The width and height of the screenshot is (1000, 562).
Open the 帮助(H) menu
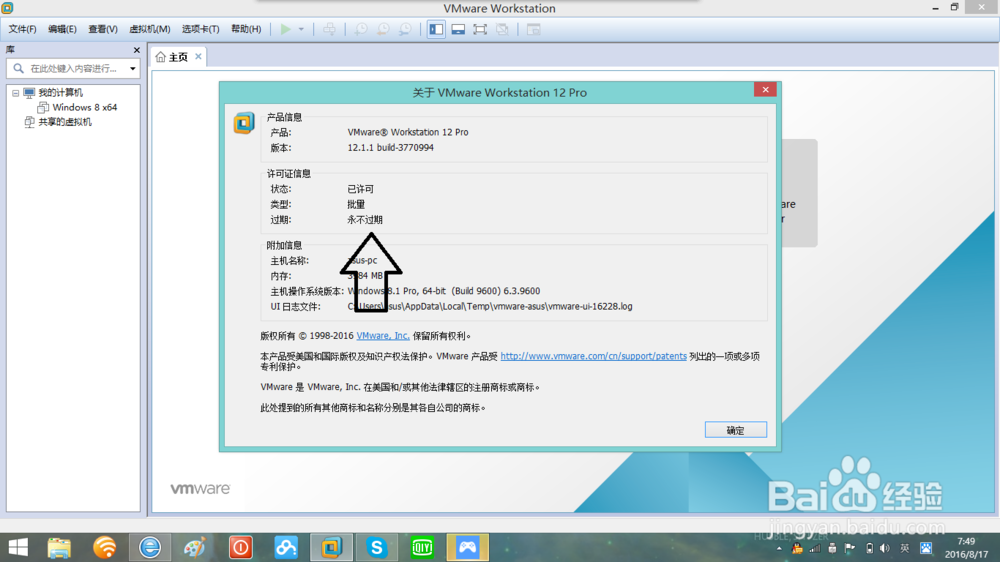(246, 29)
